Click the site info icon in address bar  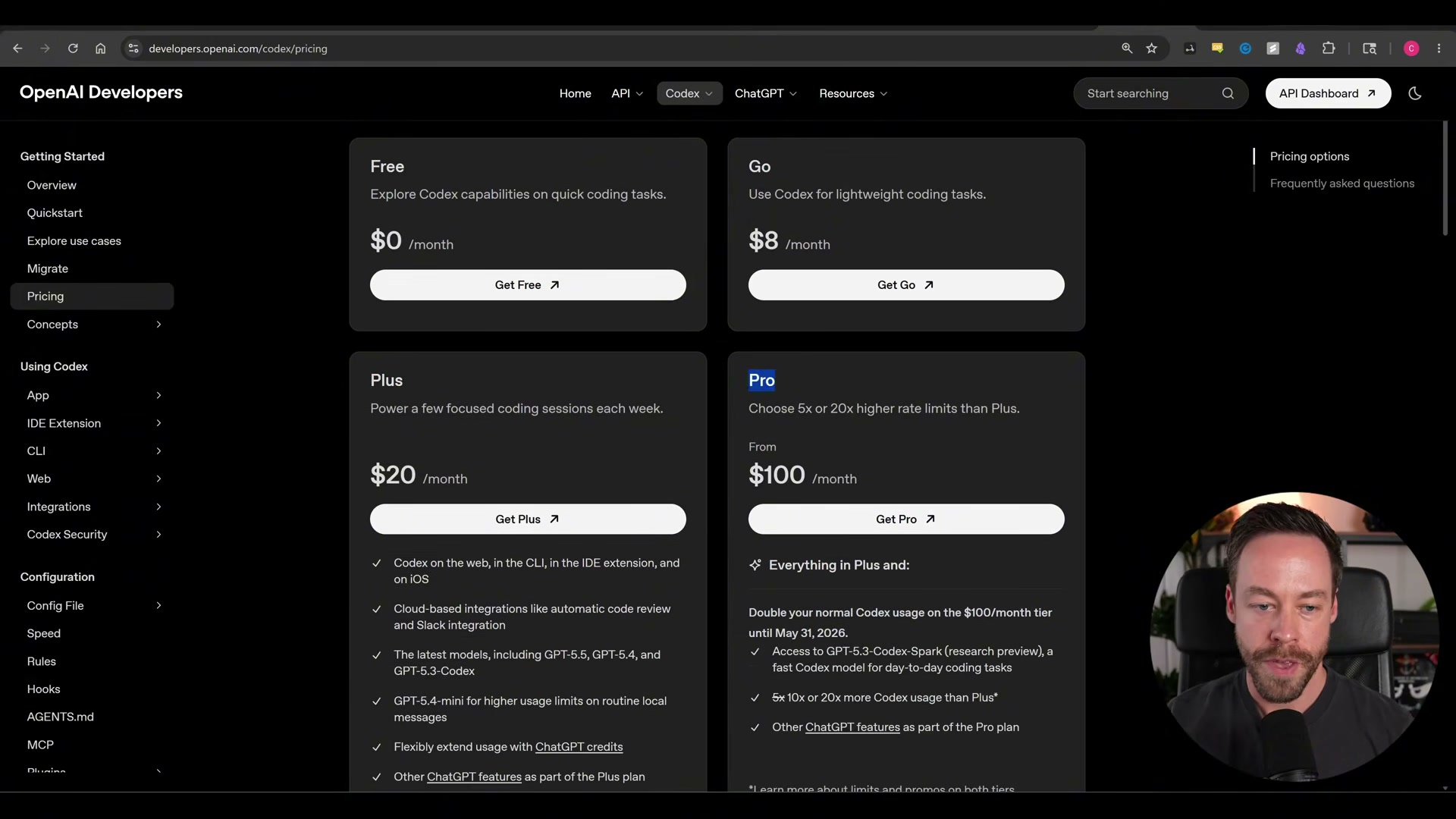click(x=133, y=49)
